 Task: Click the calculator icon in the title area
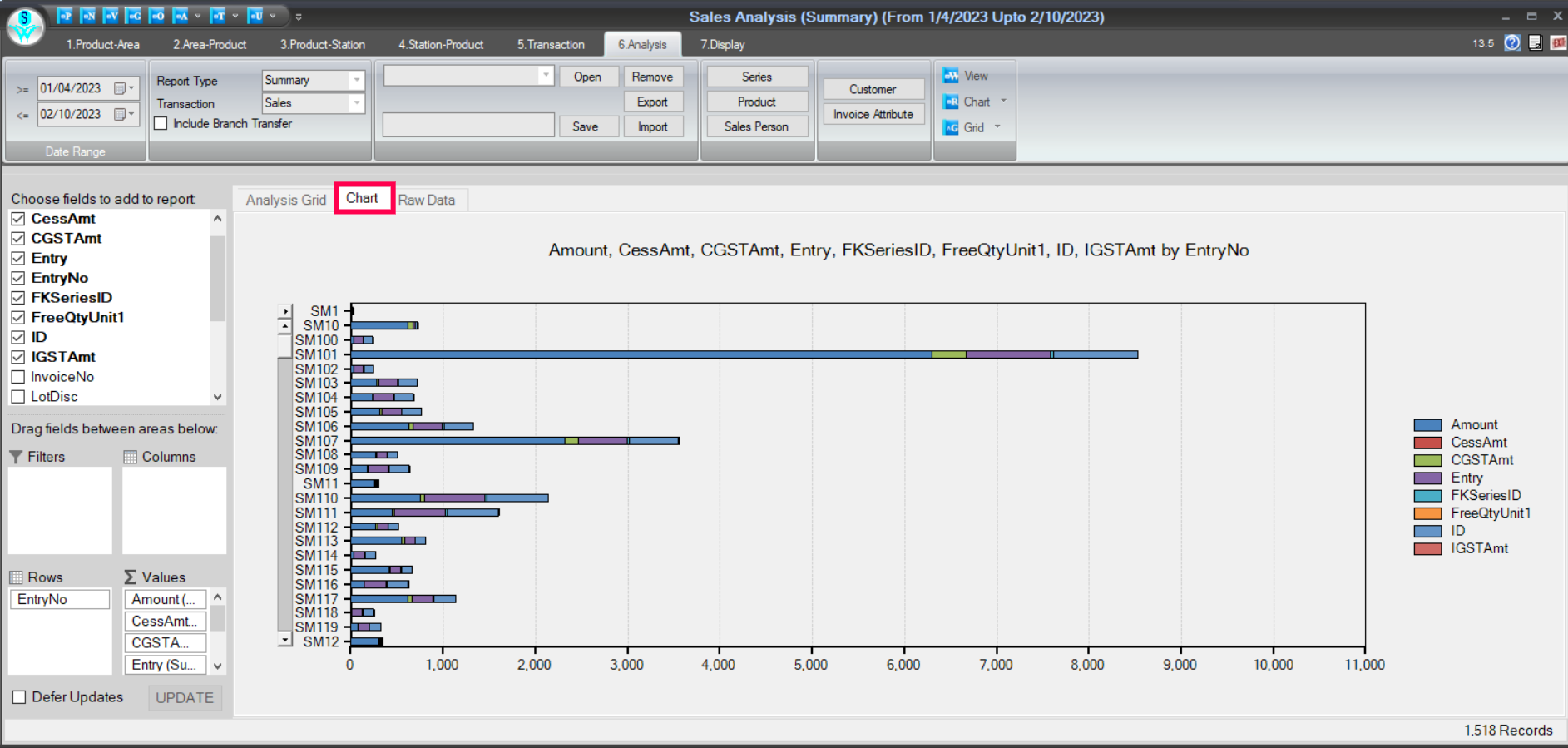[x=1536, y=43]
